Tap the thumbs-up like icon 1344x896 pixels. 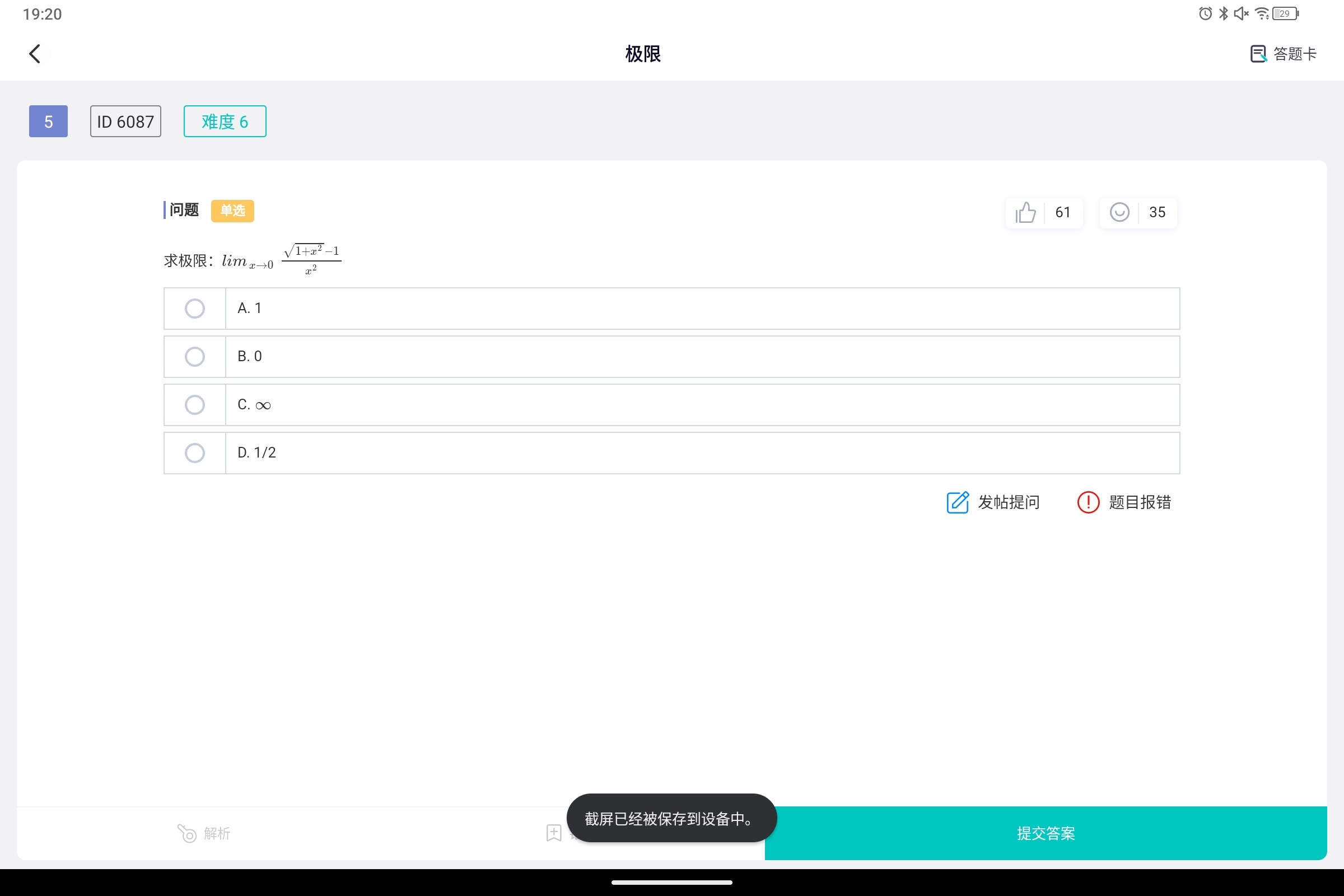[x=1025, y=212]
